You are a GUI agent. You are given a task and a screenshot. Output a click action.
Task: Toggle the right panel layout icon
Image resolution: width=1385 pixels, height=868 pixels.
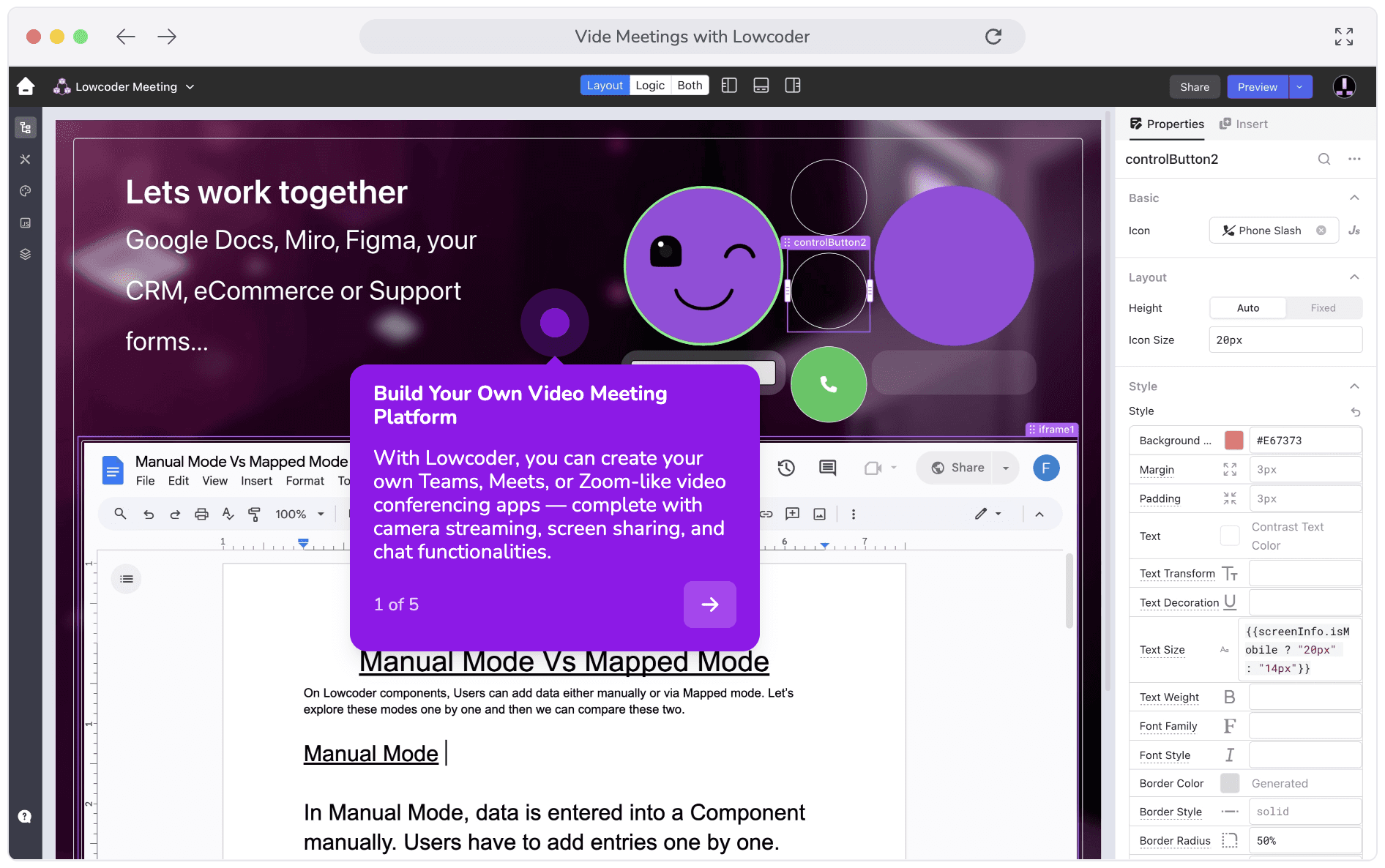(x=793, y=86)
